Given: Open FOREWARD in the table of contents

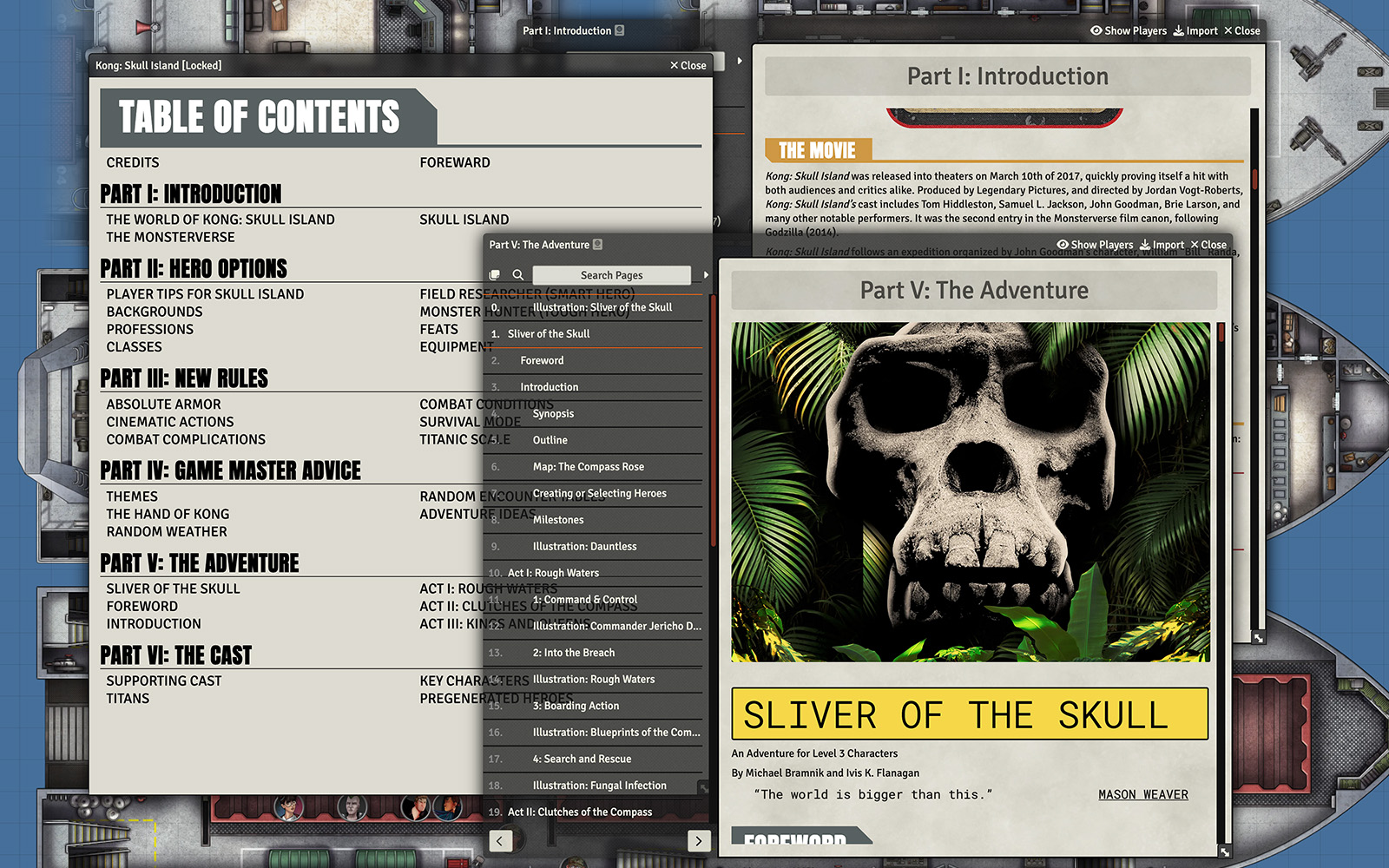Looking at the screenshot, I should pyautogui.click(x=455, y=162).
